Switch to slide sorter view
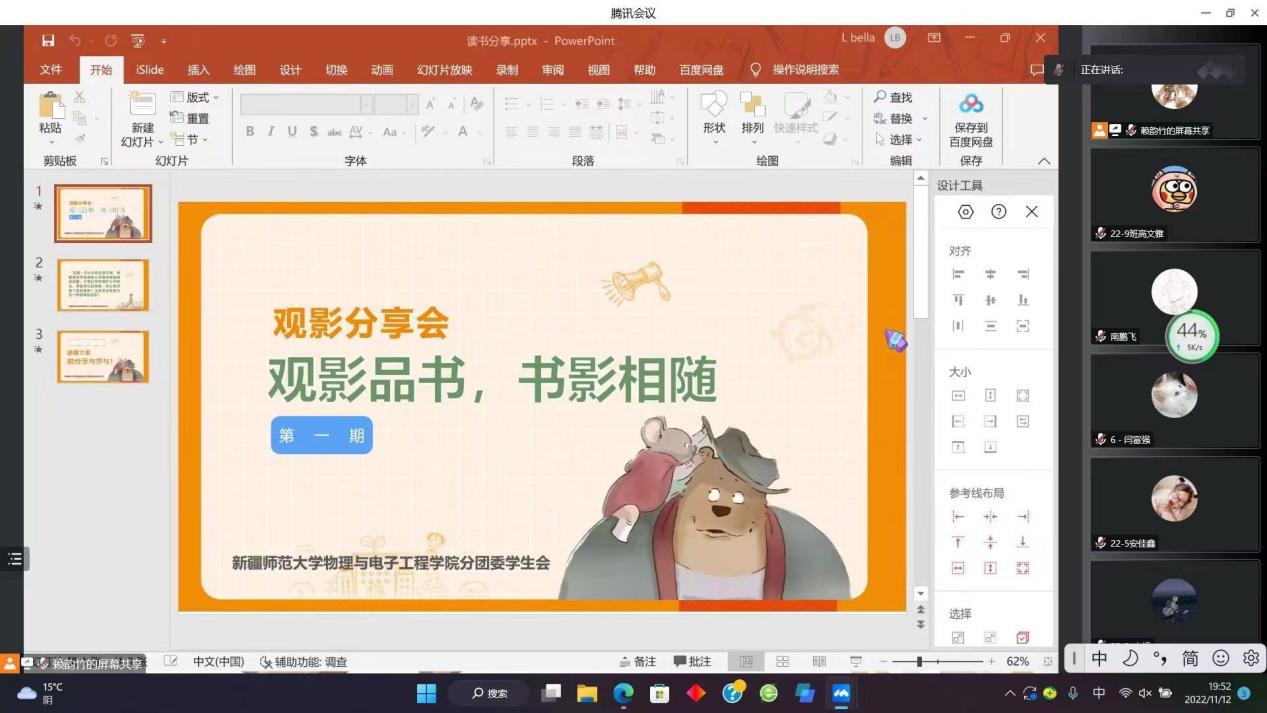The image size is (1267, 713). [782, 662]
